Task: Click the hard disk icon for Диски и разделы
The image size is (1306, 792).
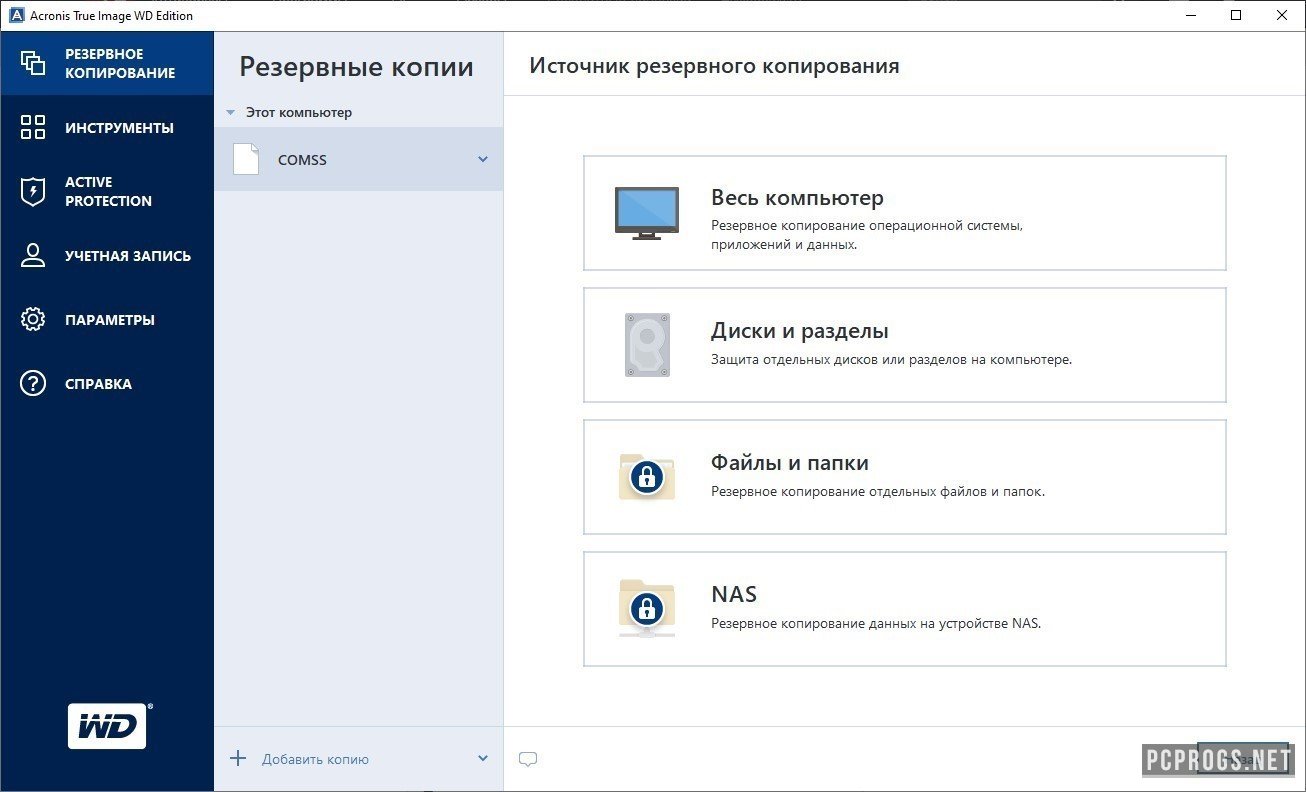Action: pyautogui.click(x=647, y=345)
